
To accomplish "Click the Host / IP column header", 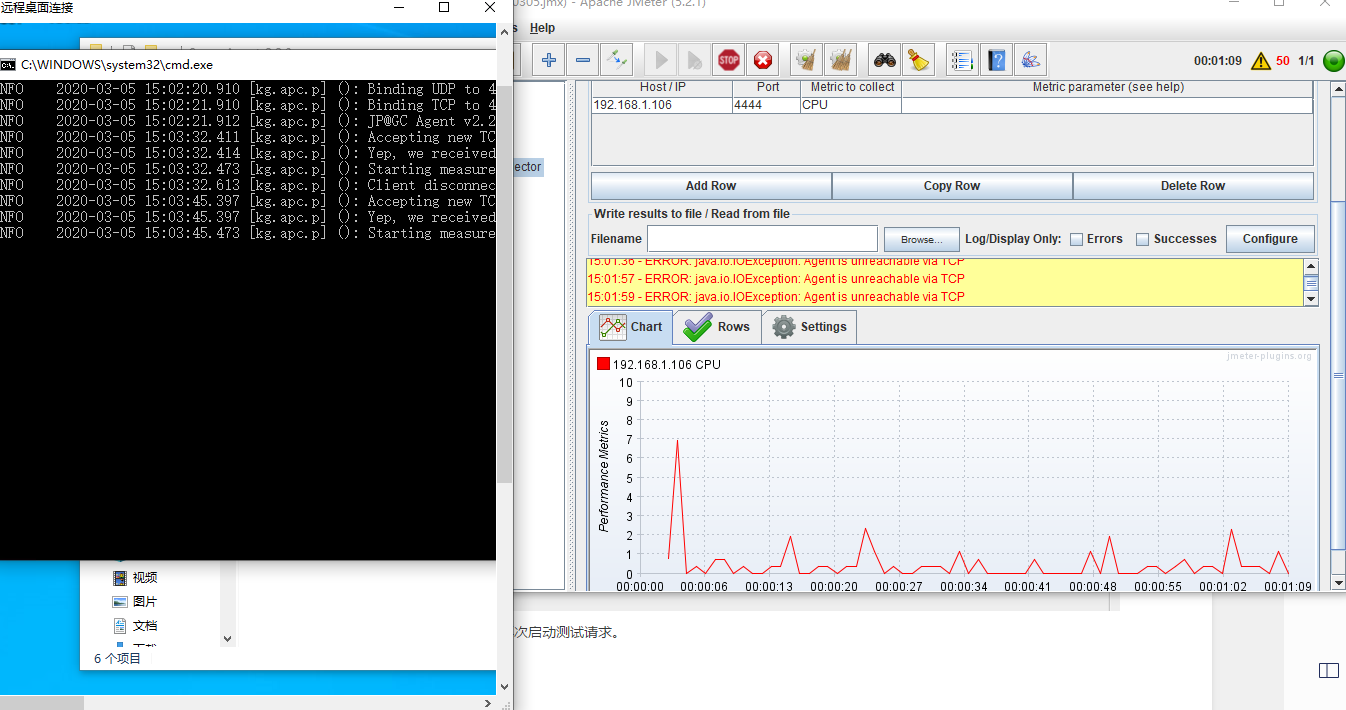I will pyautogui.click(x=662, y=87).
